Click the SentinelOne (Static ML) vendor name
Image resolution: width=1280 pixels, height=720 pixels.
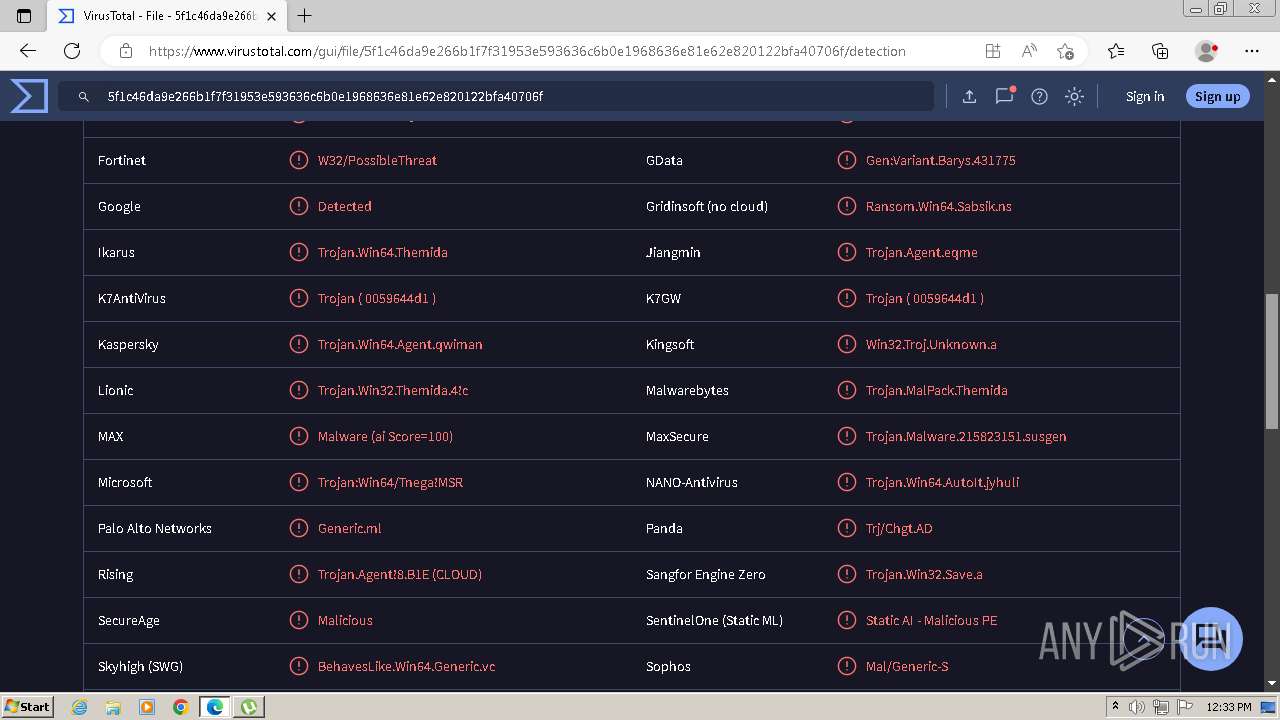(x=714, y=620)
